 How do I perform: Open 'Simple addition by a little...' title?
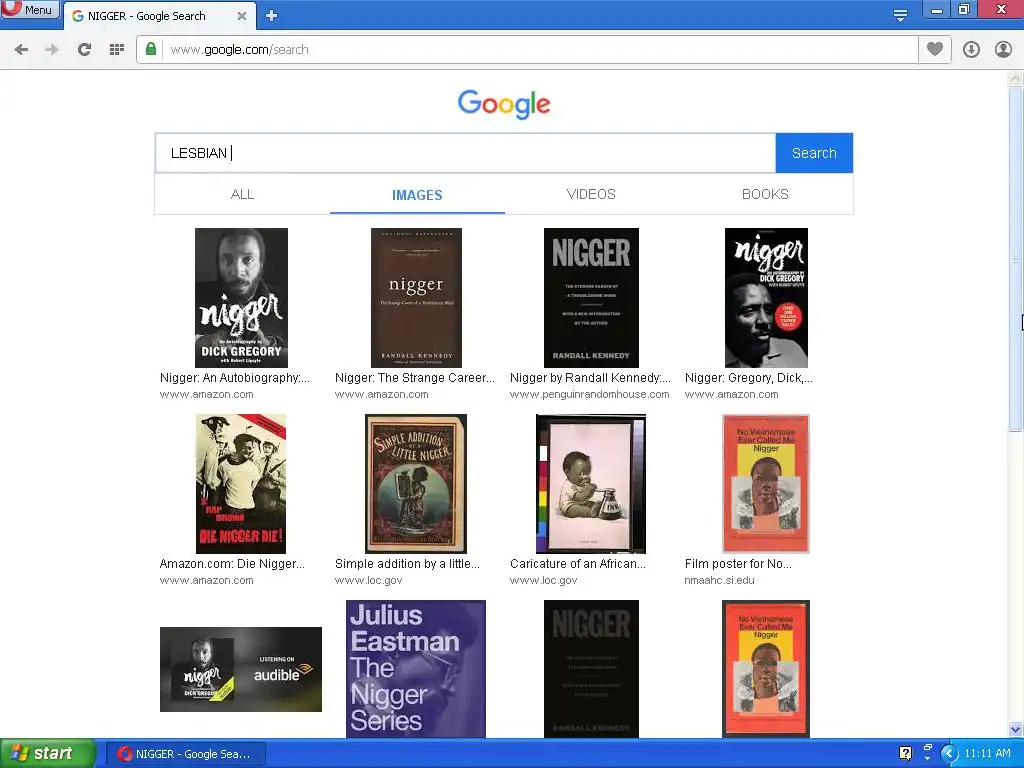(407, 564)
